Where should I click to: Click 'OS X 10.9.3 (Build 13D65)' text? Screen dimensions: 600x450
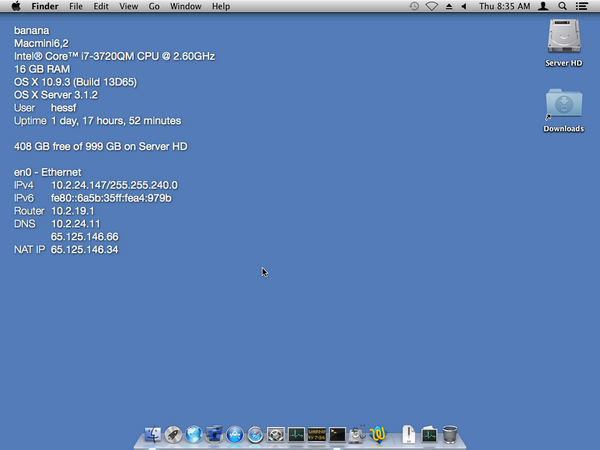[x=75, y=82]
